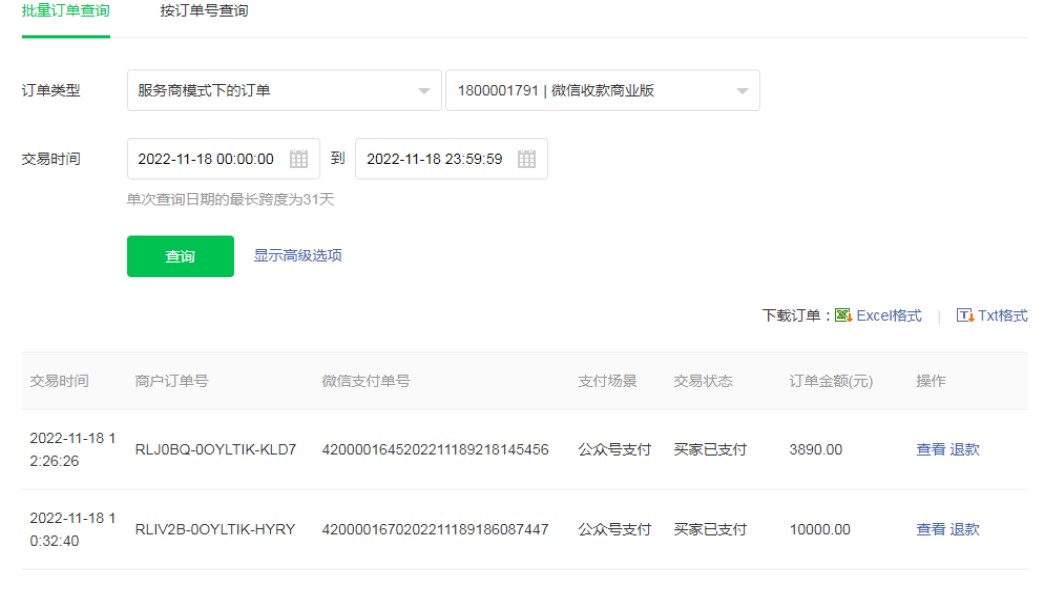Select WeChat payment number ending 86087447
The image size is (1043, 605).
click(x=435, y=530)
